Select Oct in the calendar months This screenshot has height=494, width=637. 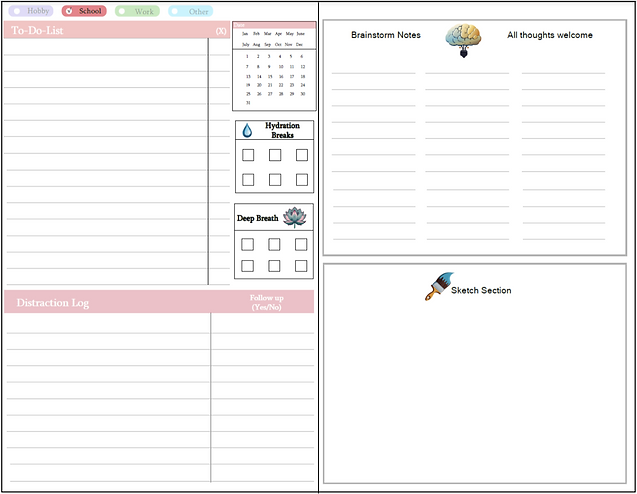pyautogui.click(x=278, y=44)
